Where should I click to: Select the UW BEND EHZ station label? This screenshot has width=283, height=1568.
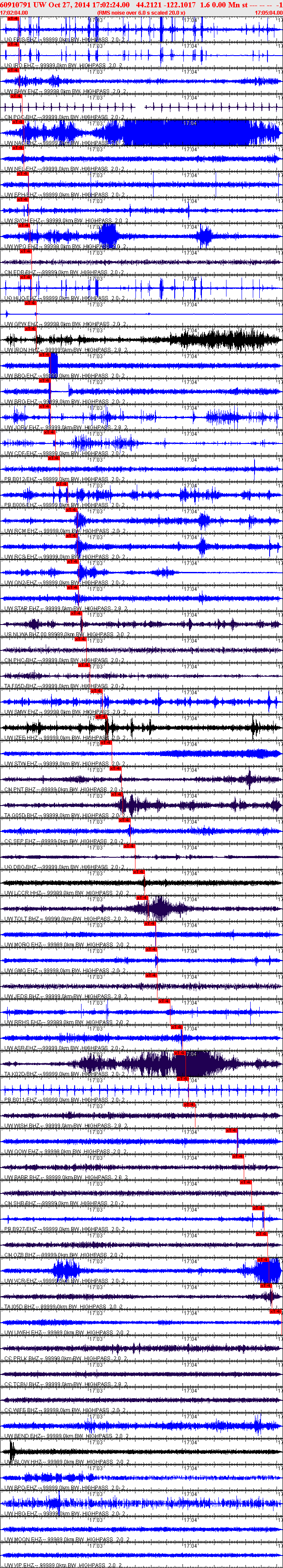click(67, 1437)
